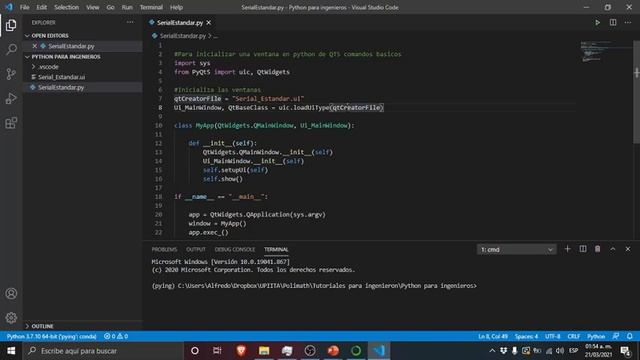Click the Windows search box
Viewport: 640px width, 360px height.
[103, 351]
